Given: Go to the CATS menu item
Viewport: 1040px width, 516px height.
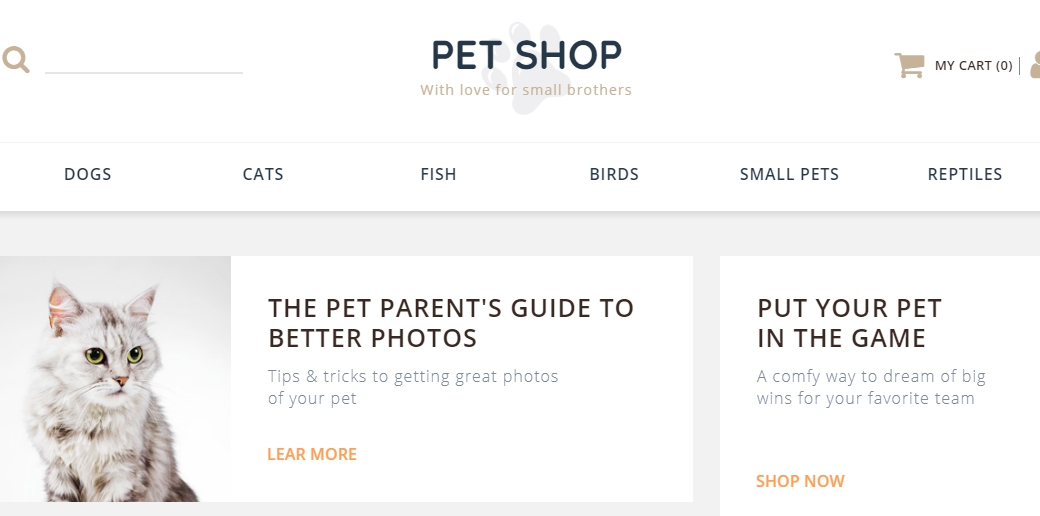Looking at the screenshot, I should [263, 174].
